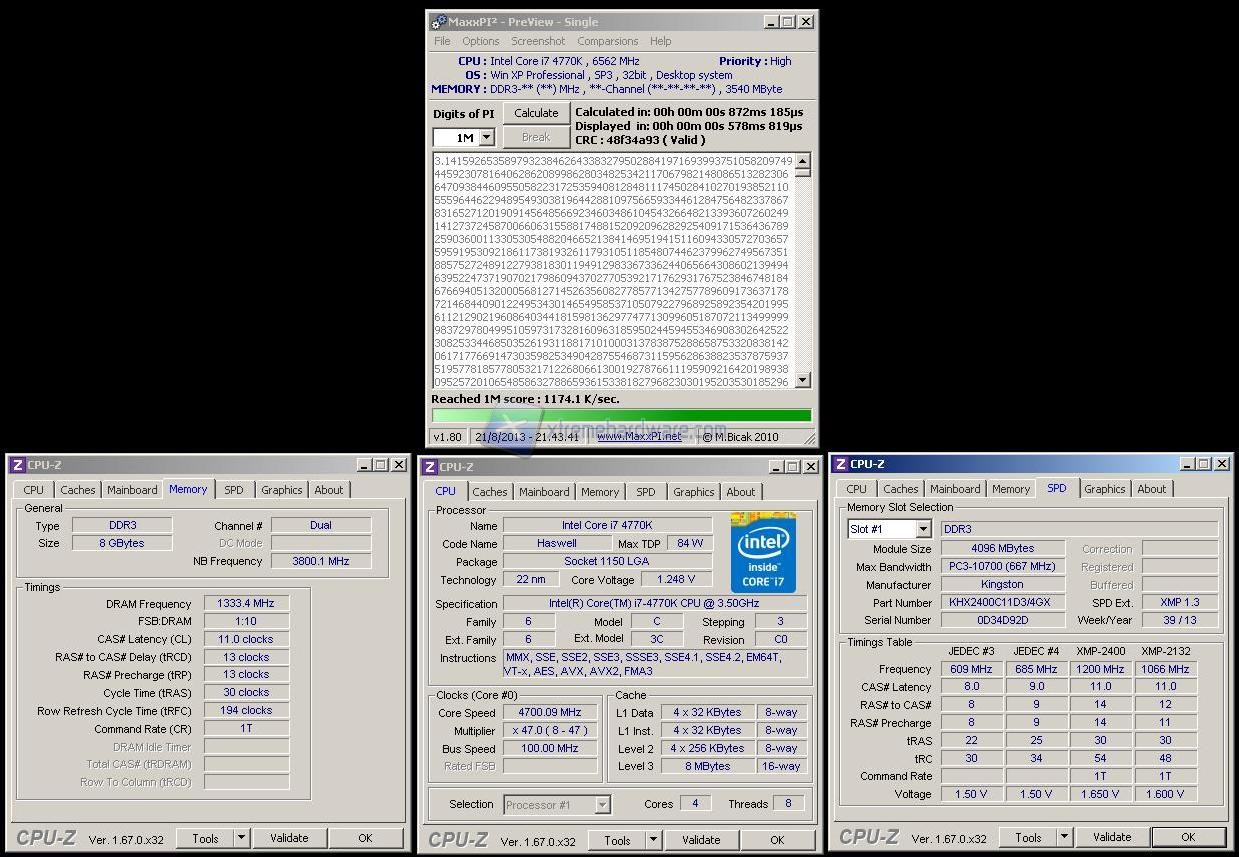Viewport: 1239px width, 857px height.
Task: Expand the Slot #1 memory slot dropdown
Action: [922, 529]
